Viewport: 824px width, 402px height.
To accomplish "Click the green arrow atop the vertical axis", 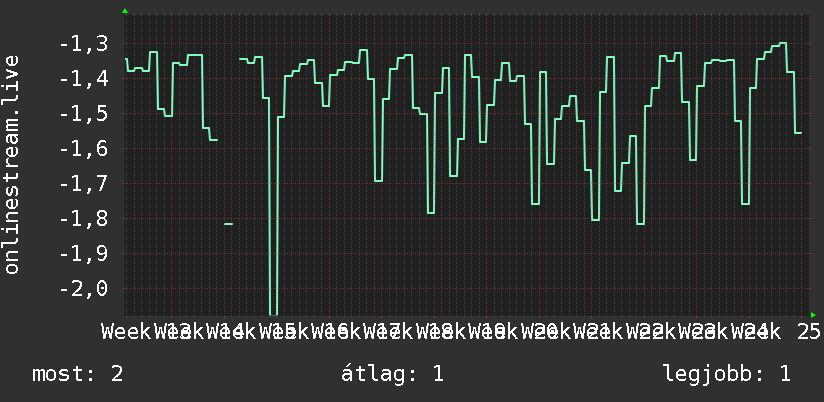I will click(x=125, y=11).
